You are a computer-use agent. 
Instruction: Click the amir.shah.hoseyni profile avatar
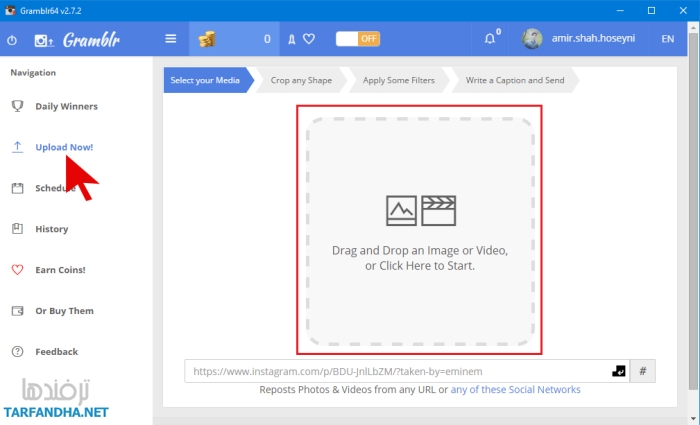tap(532, 39)
